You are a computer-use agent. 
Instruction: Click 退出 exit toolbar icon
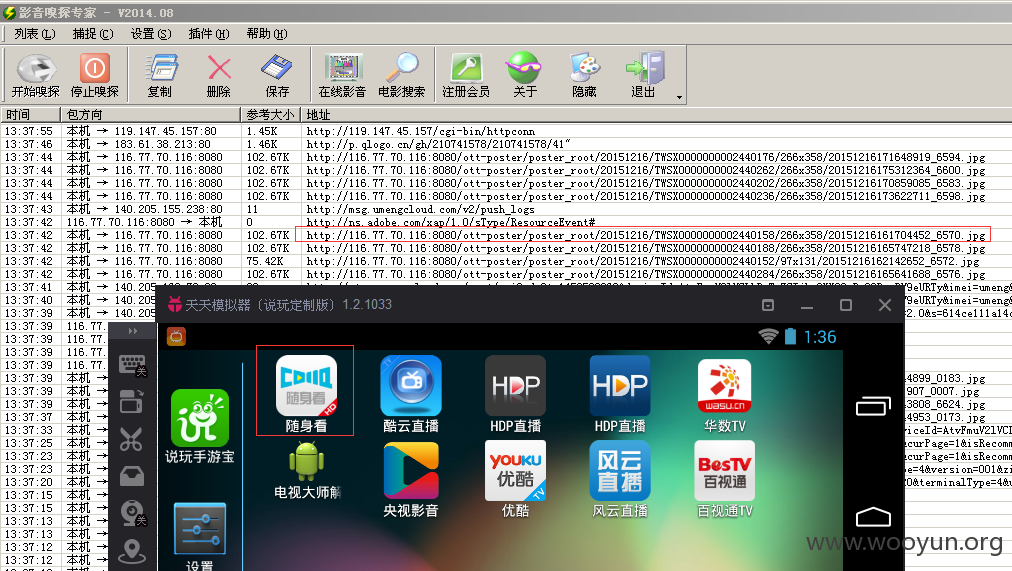coord(643,75)
